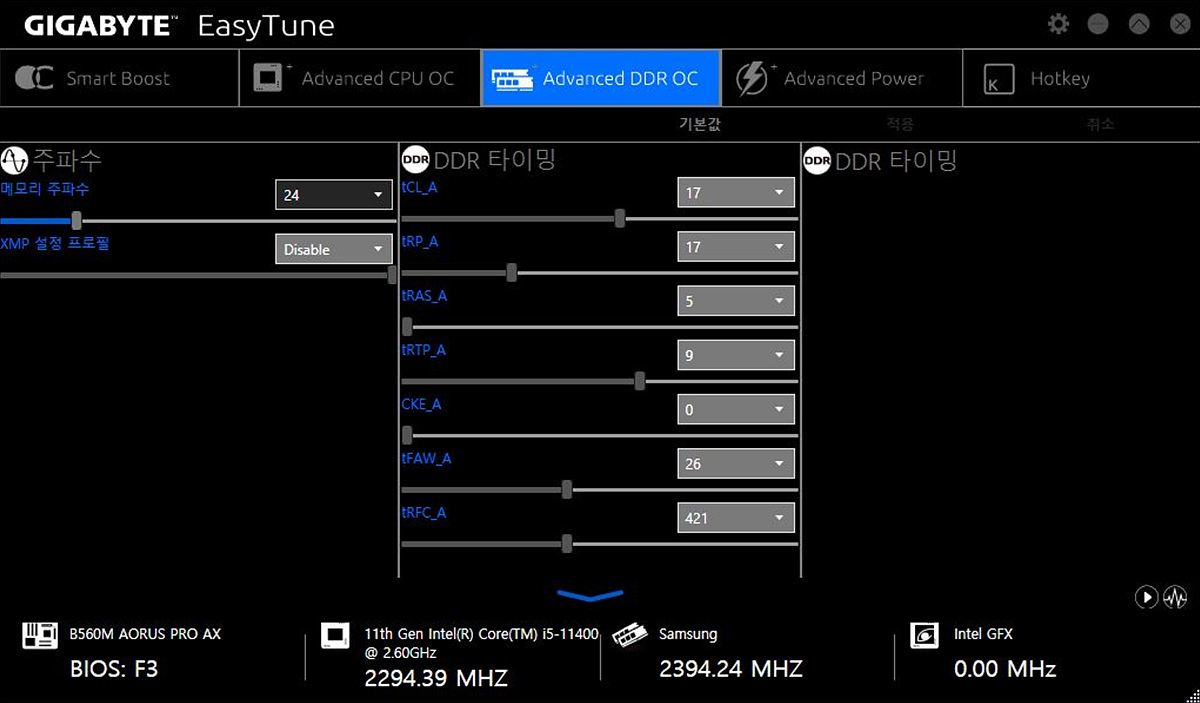Click the Advanced DDR OC memory icon
Screen dimensions: 1200x703
(x=512, y=78)
